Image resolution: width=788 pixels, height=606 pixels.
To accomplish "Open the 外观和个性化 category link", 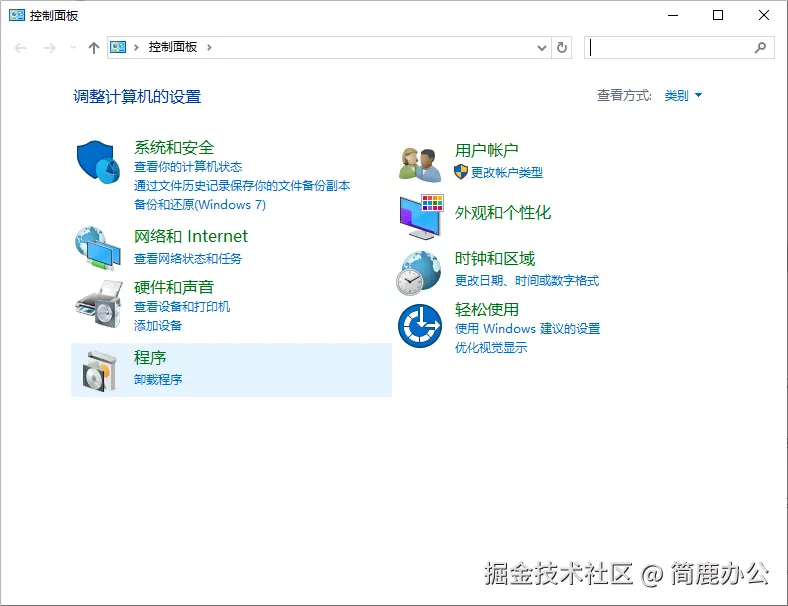I will tap(503, 213).
